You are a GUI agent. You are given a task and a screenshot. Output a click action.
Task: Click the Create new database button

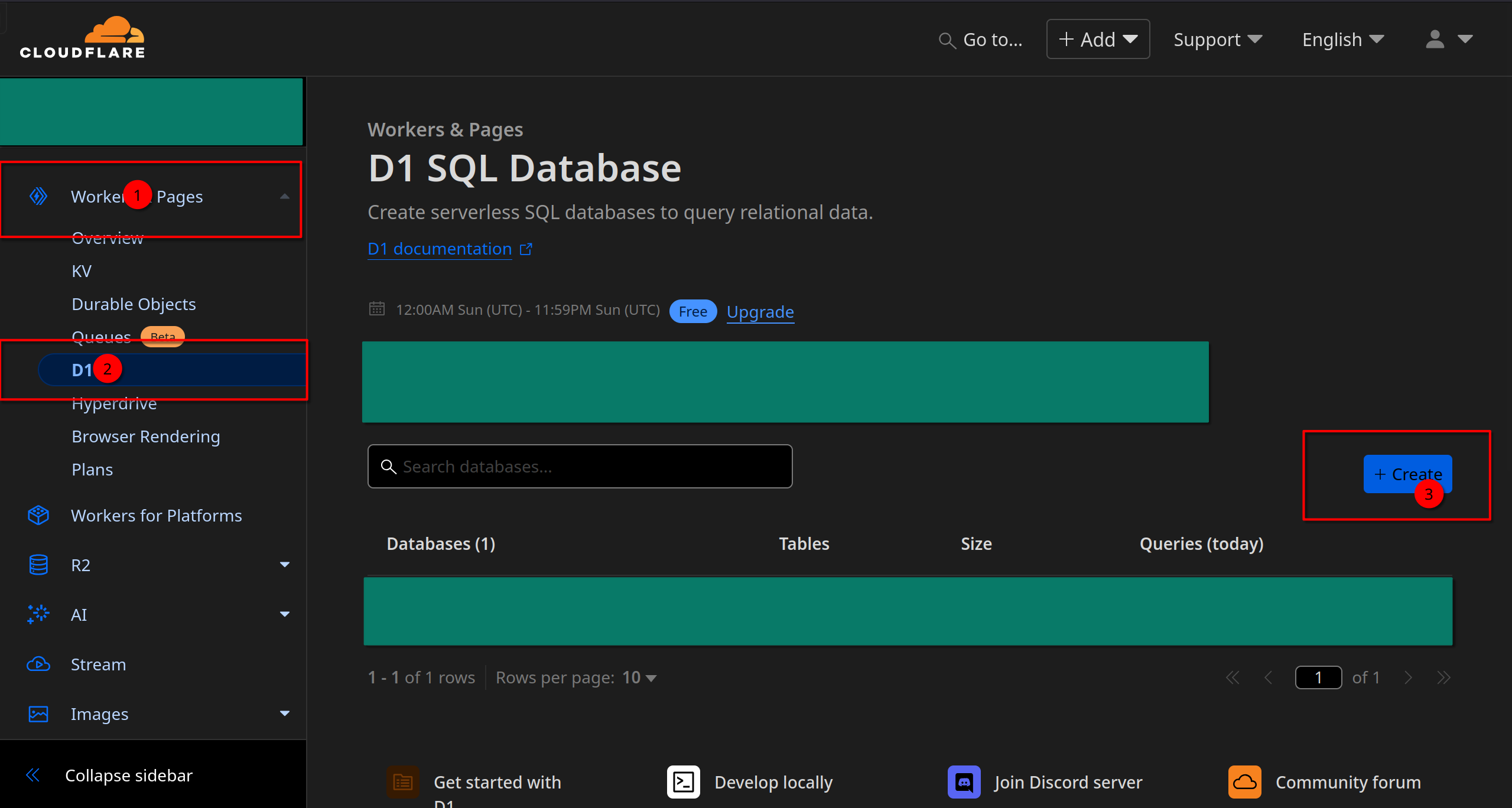(1406, 473)
